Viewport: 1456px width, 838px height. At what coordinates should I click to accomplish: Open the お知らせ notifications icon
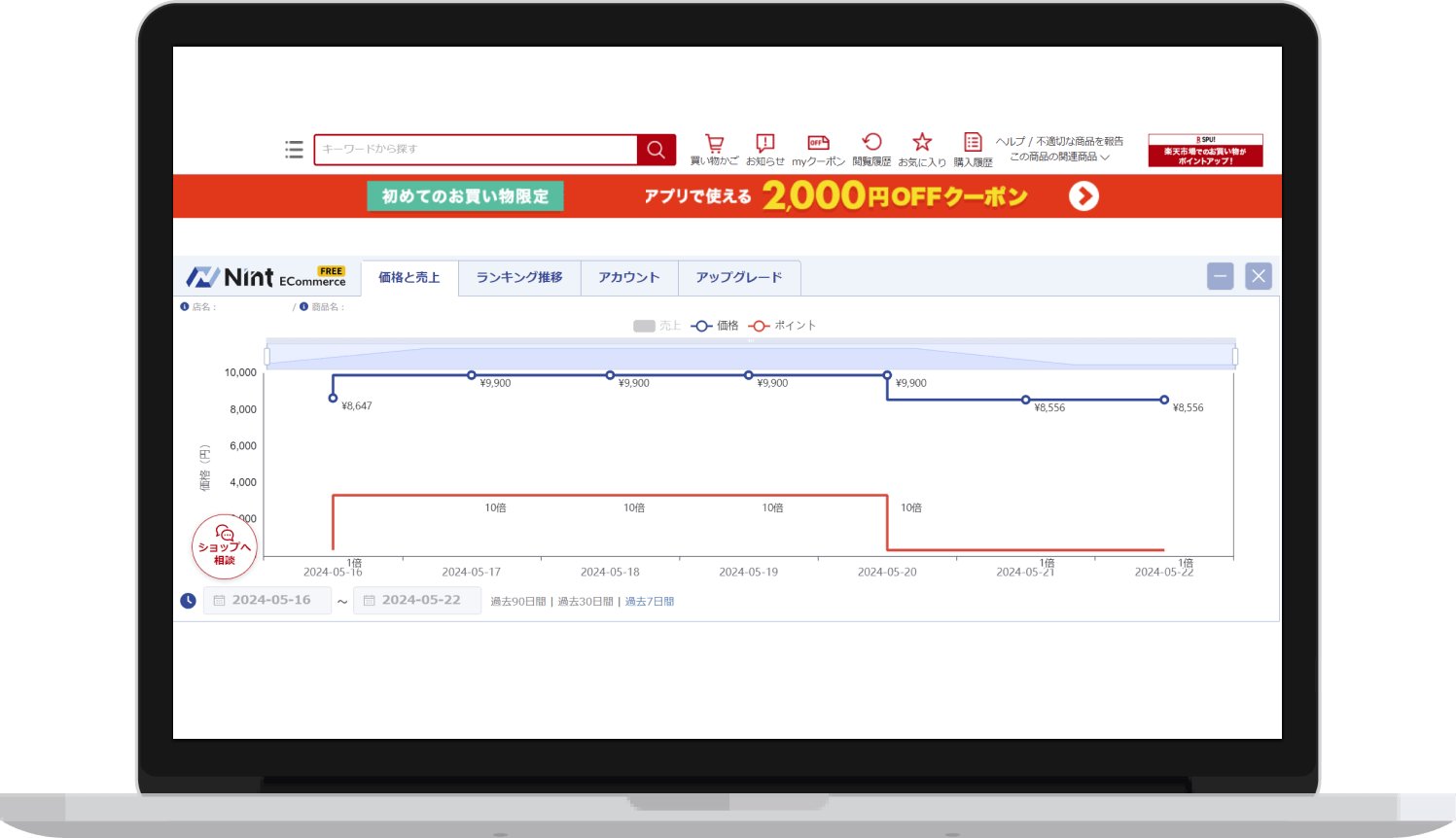[x=765, y=150]
